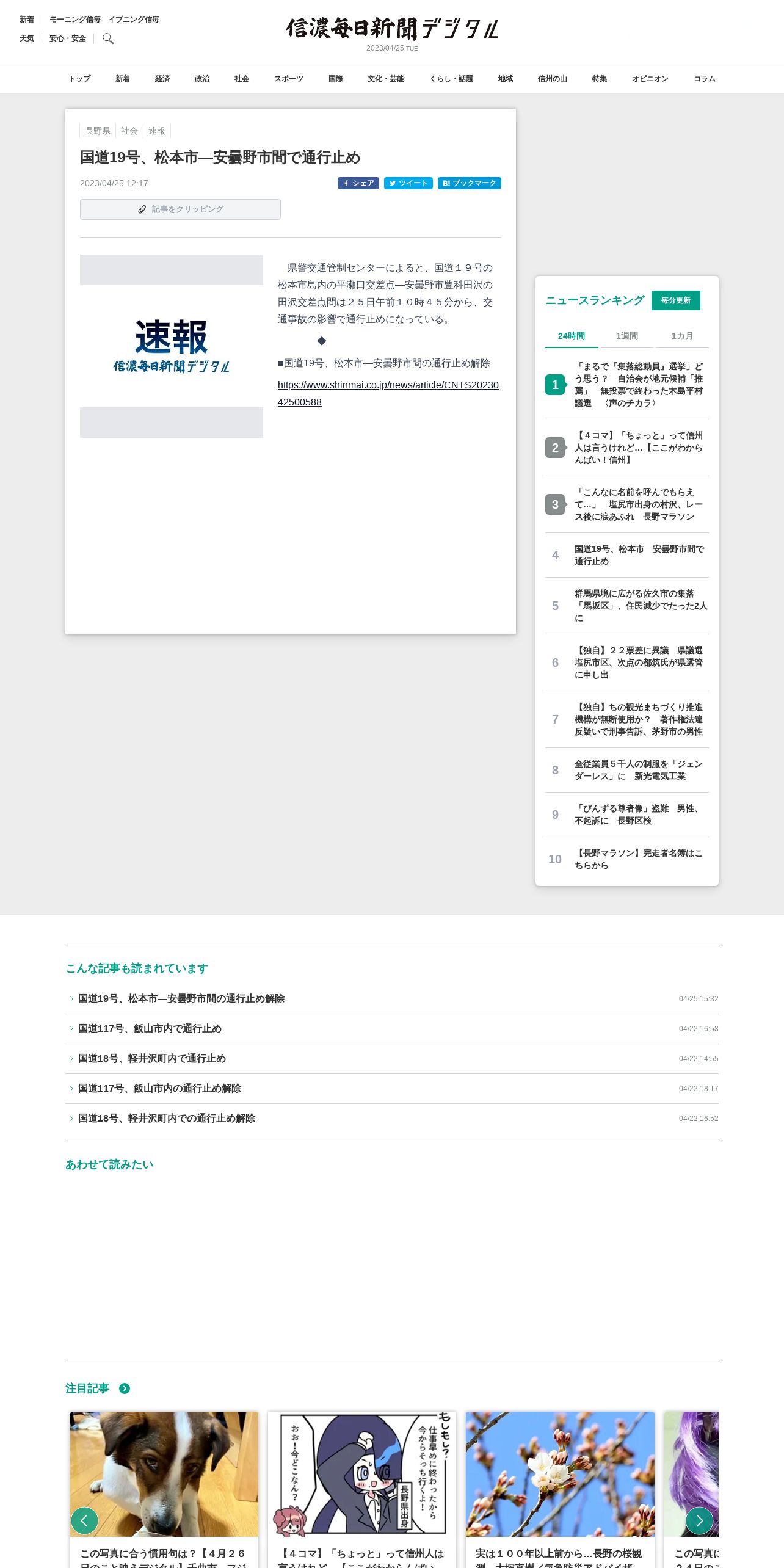Open the くらし・話題 navigation item
The width and height of the screenshot is (784, 1568).
(451, 79)
